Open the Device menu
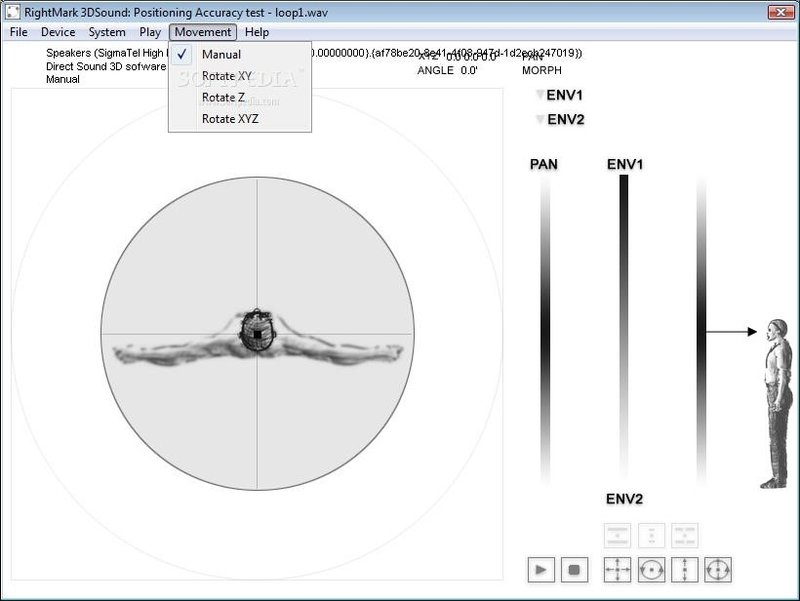 (x=58, y=32)
